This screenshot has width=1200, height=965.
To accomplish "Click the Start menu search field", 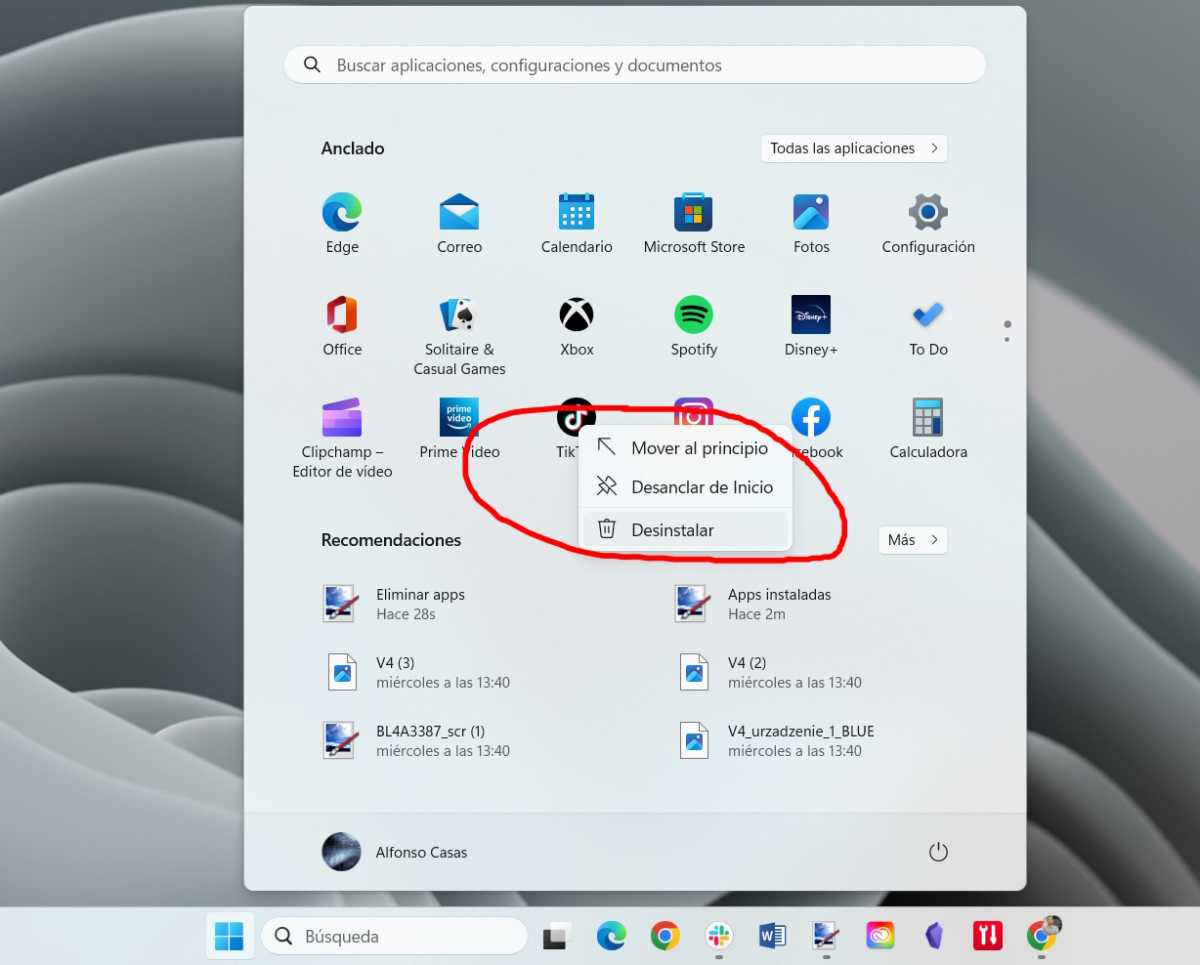I will (635, 65).
